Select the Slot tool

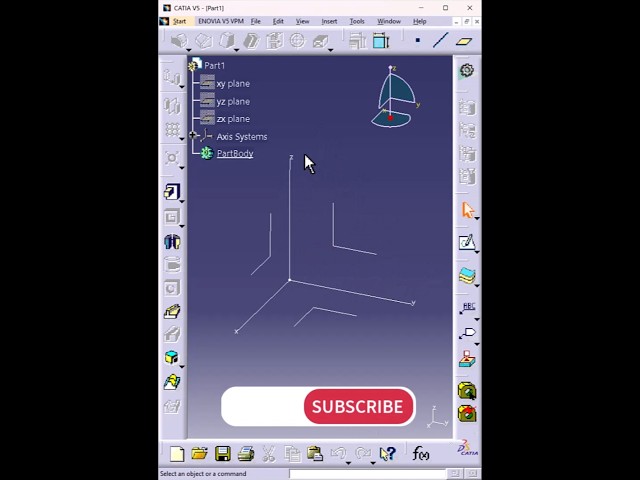(x=172, y=335)
